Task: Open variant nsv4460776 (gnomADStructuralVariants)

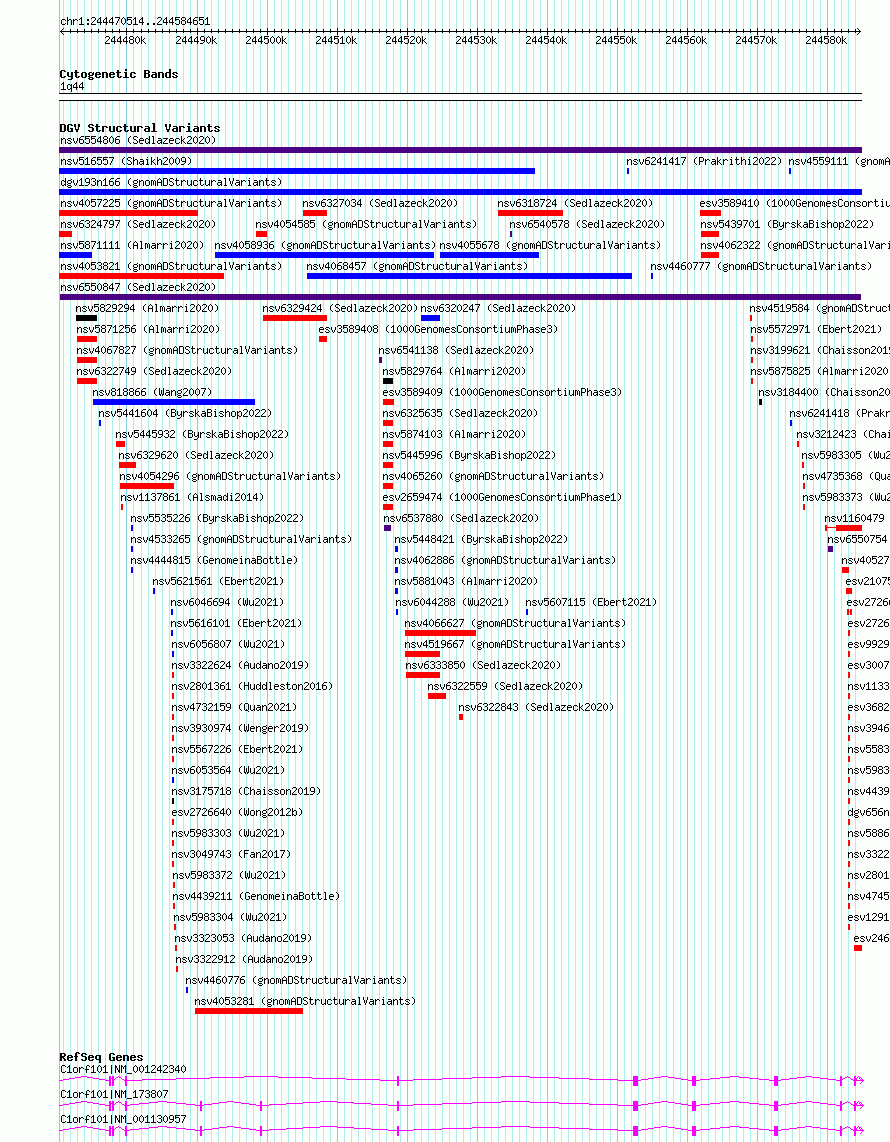Action: pyautogui.click(x=296, y=980)
